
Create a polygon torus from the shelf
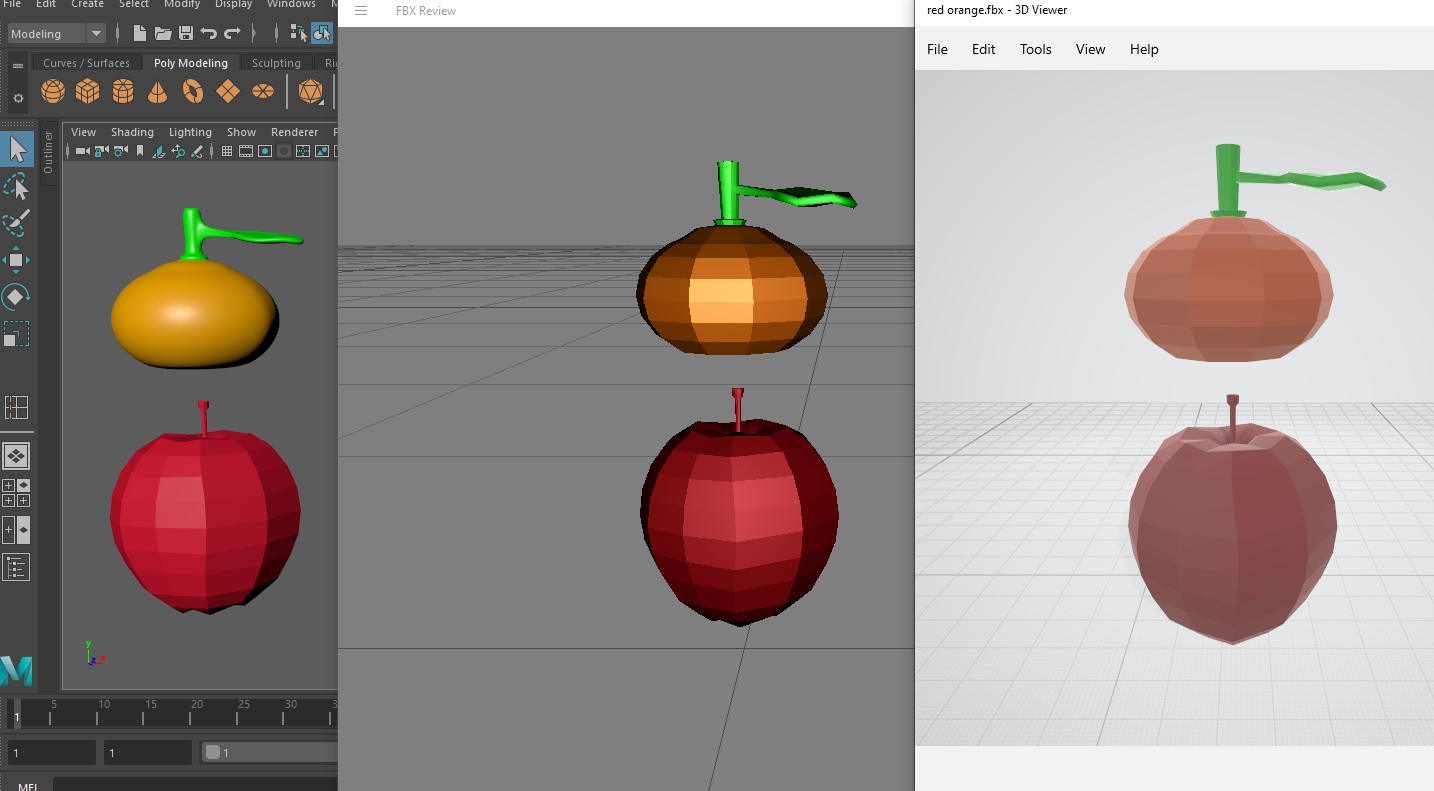(192, 90)
